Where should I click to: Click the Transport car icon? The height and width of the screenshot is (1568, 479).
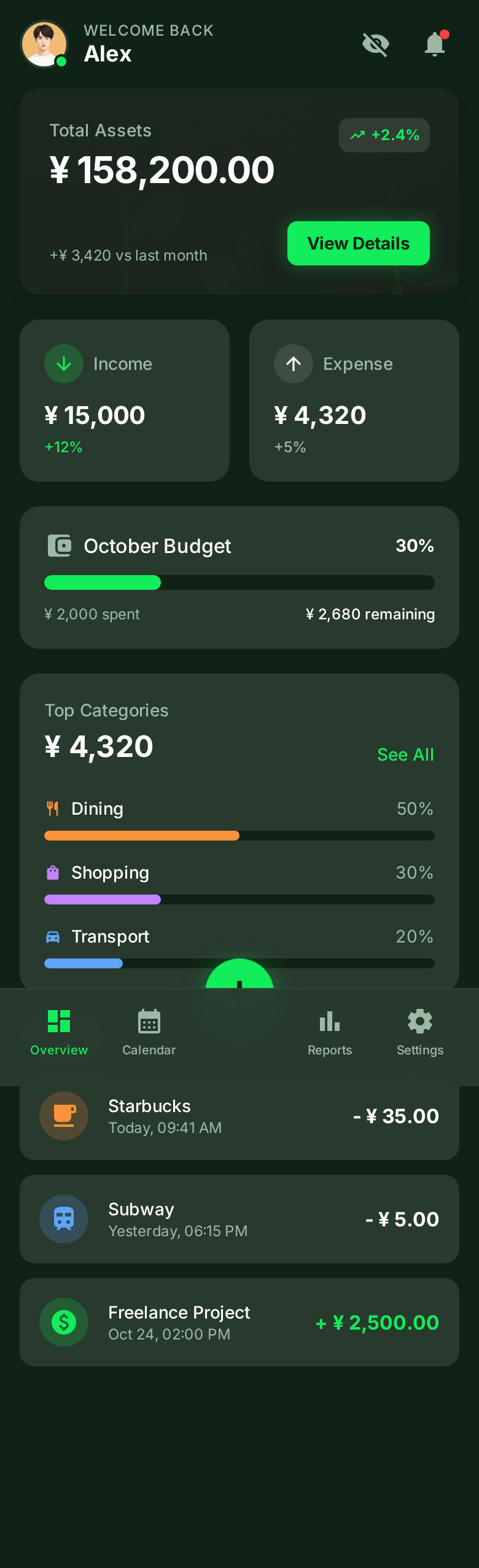(x=53, y=936)
